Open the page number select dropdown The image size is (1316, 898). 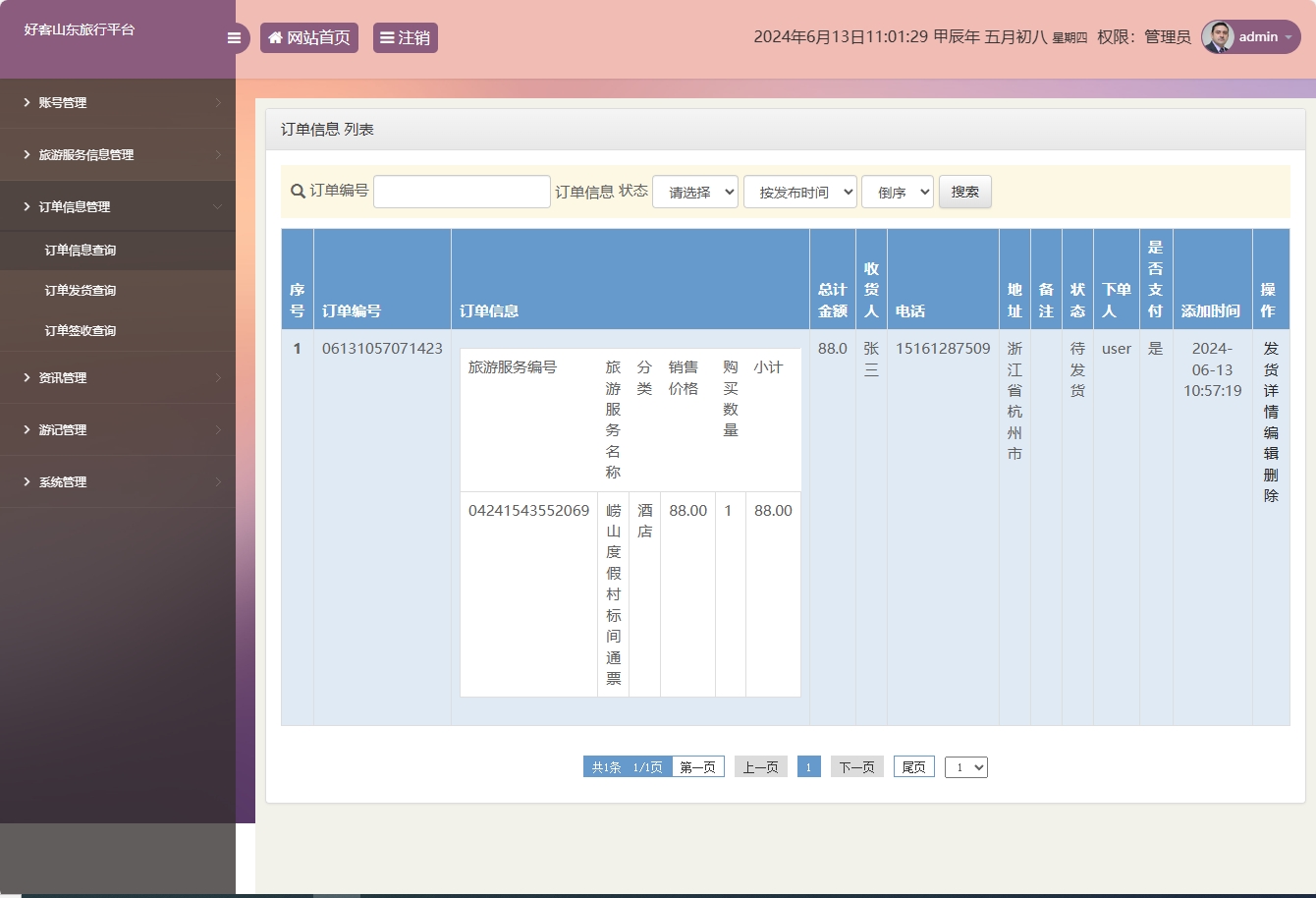click(965, 767)
